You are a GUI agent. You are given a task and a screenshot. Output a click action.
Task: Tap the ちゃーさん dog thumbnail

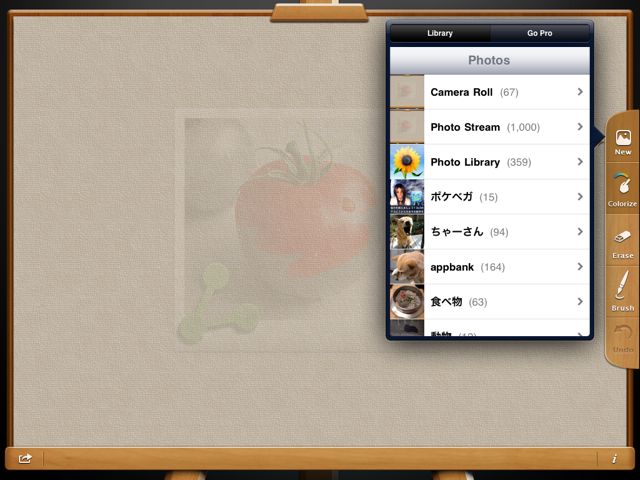tap(407, 232)
